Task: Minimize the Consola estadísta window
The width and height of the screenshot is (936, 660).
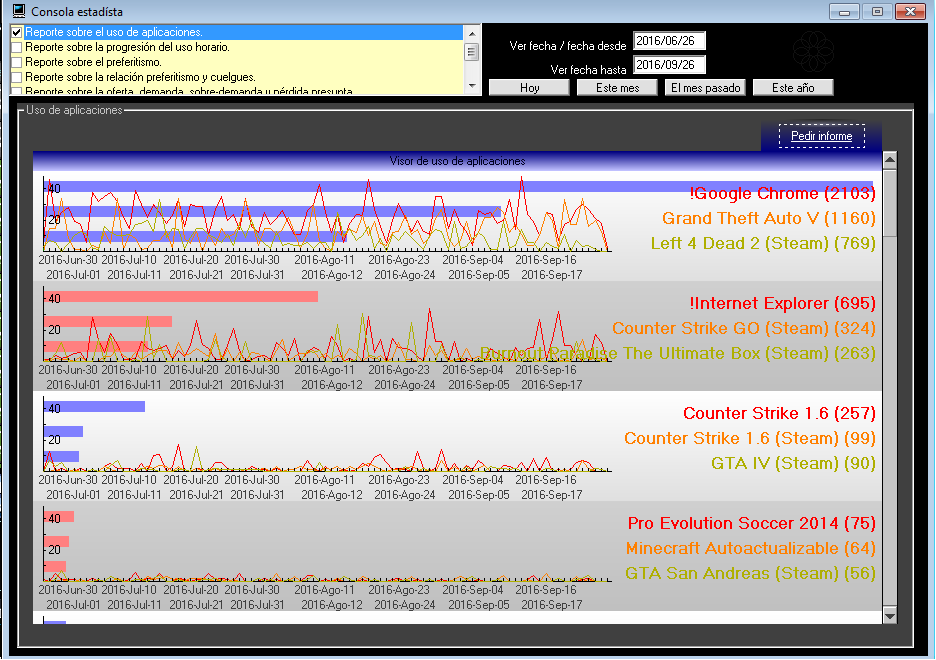Action: click(x=844, y=12)
